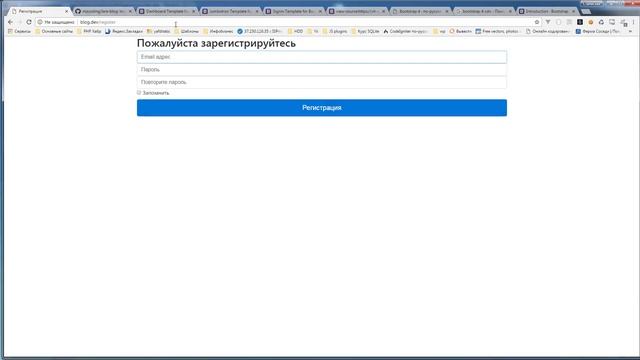Switch to Jumbotron Template tab
Image resolution: width=640 pixels, height=360 pixels.
pos(229,11)
